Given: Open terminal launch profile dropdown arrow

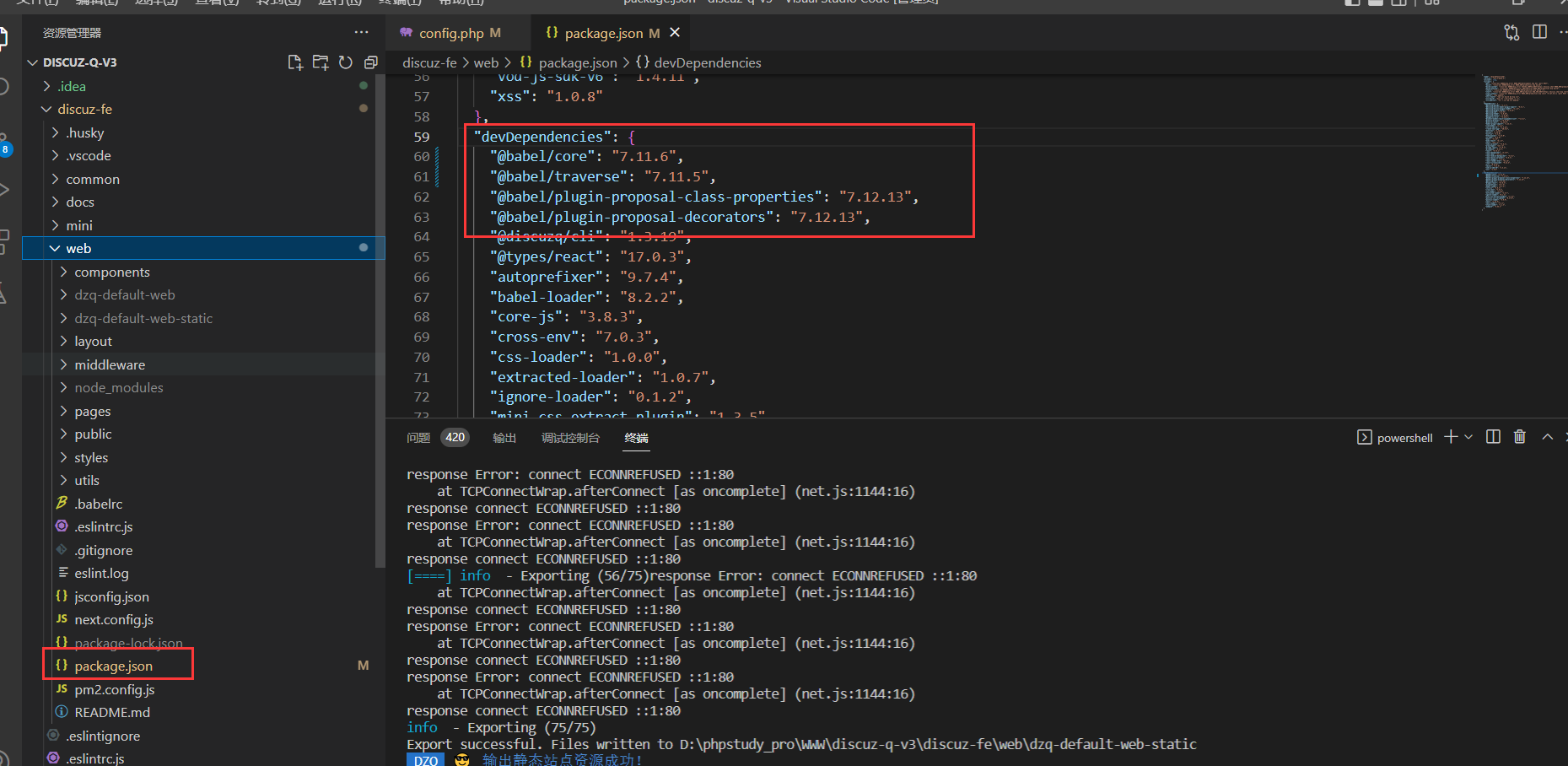Looking at the screenshot, I should [1468, 437].
